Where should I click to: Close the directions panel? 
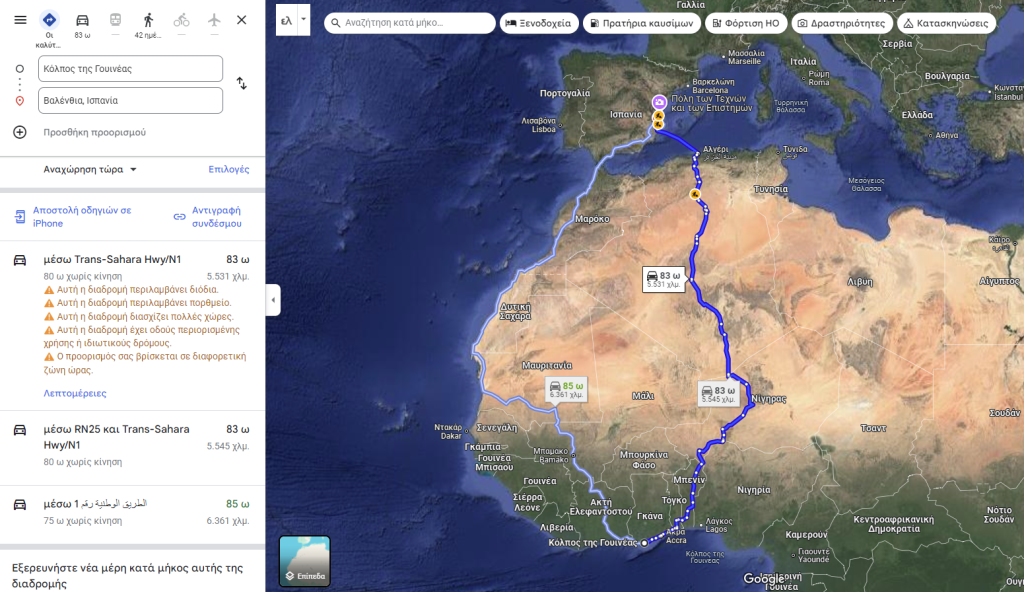pos(242,20)
